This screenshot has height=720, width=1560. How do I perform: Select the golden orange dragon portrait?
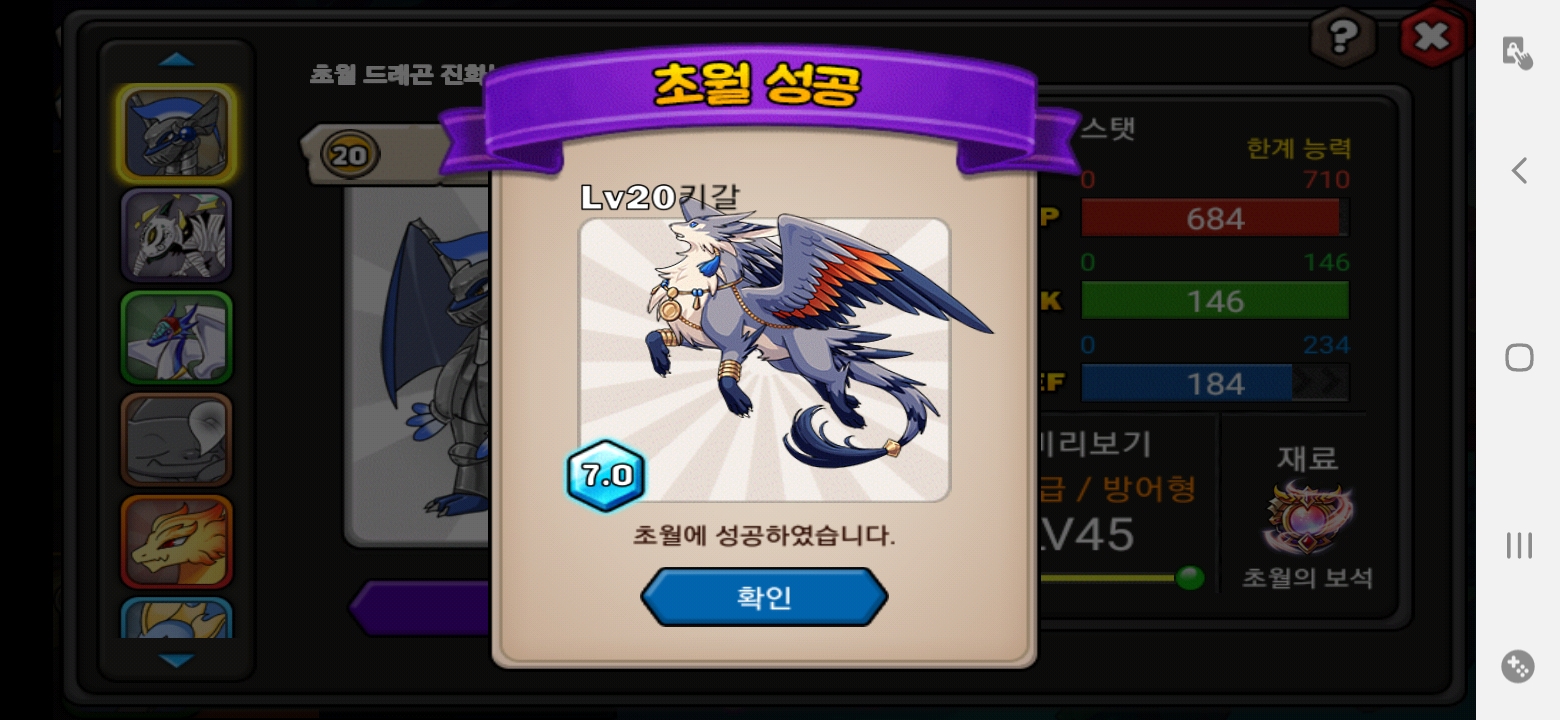point(177,542)
